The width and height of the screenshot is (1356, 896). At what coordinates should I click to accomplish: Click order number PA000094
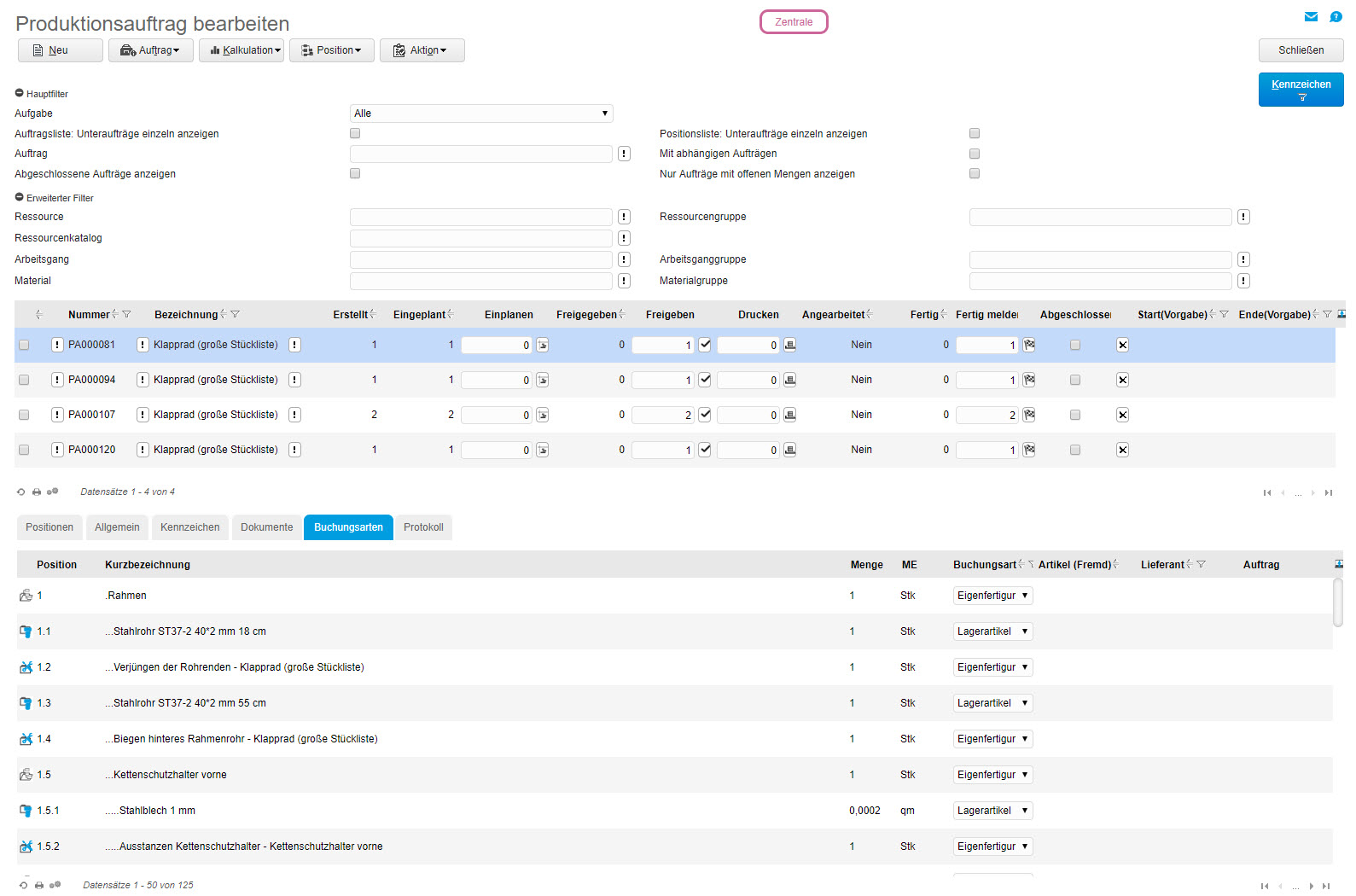(92, 380)
